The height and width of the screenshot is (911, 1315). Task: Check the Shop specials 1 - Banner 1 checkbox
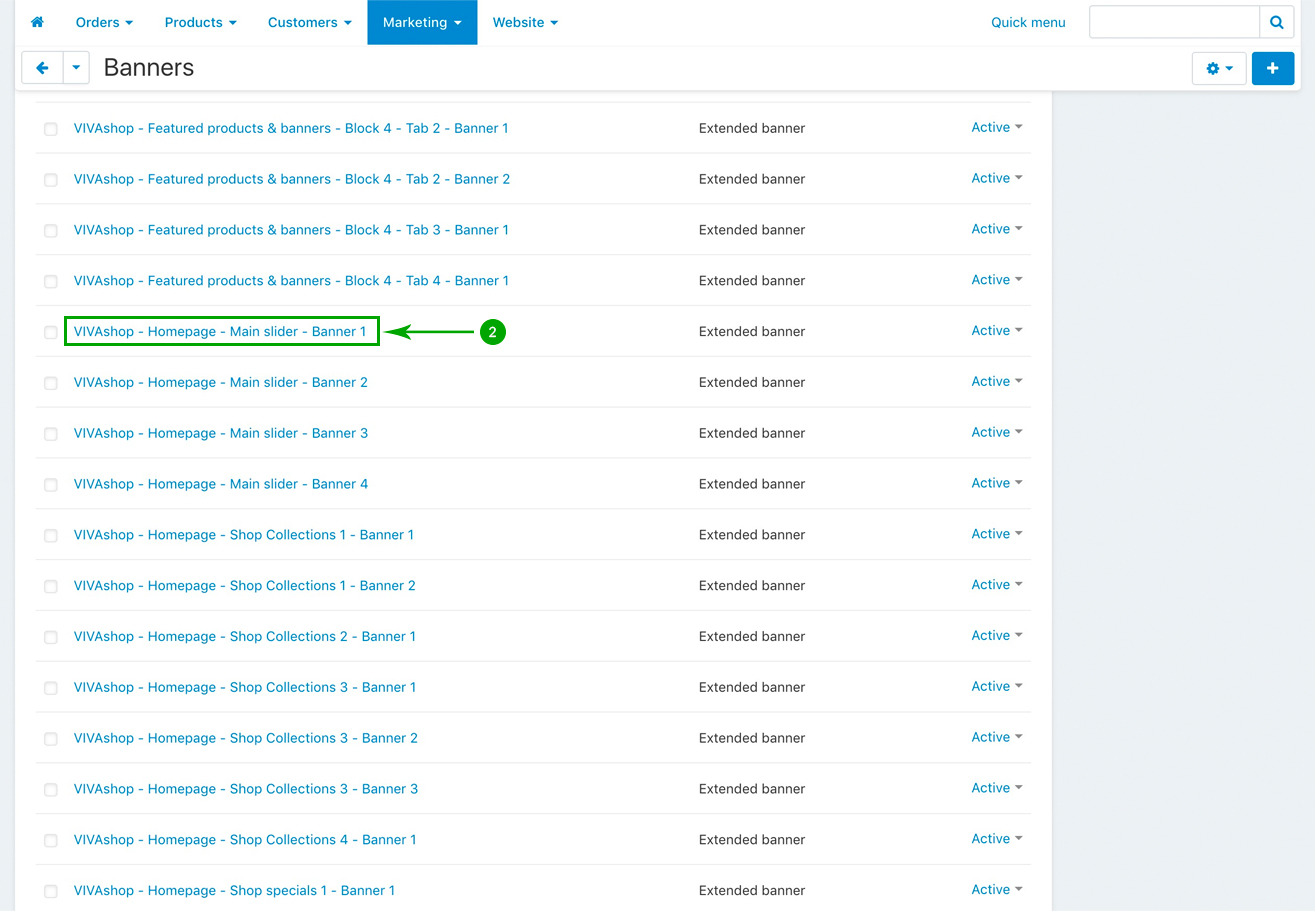point(51,891)
